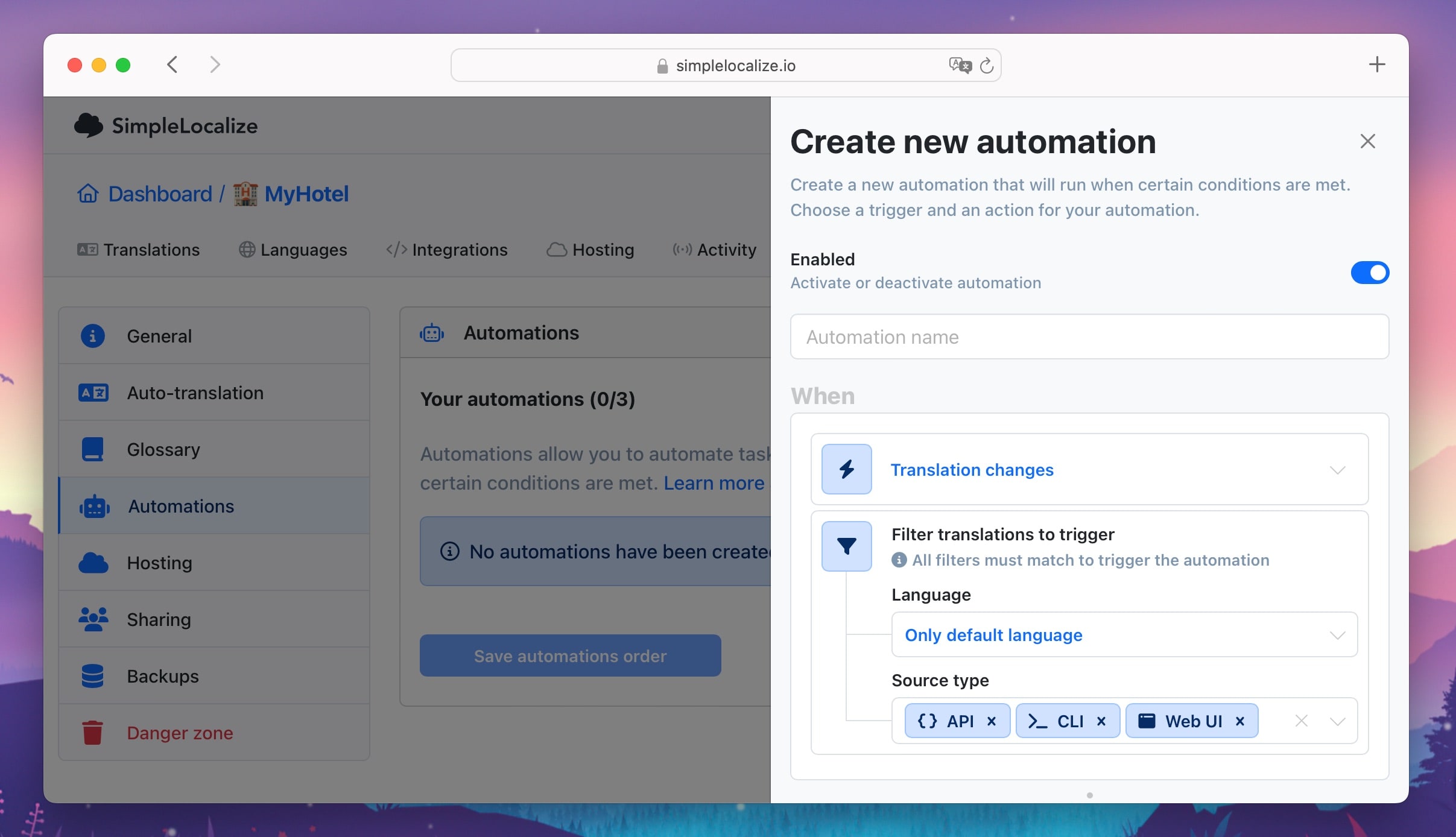Go to the Dashboard breadcrumb link

(x=160, y=194)
